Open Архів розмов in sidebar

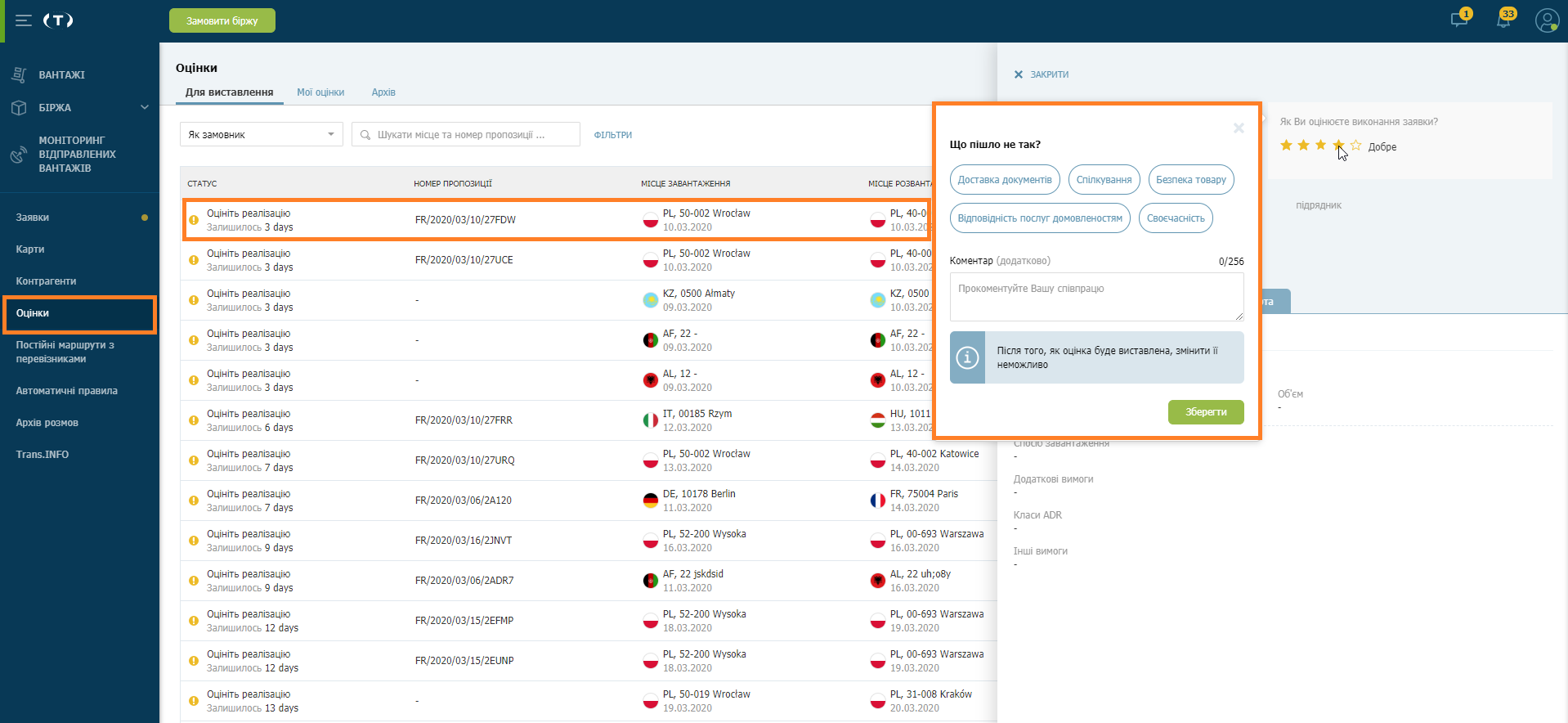click(x=47, y=423)
